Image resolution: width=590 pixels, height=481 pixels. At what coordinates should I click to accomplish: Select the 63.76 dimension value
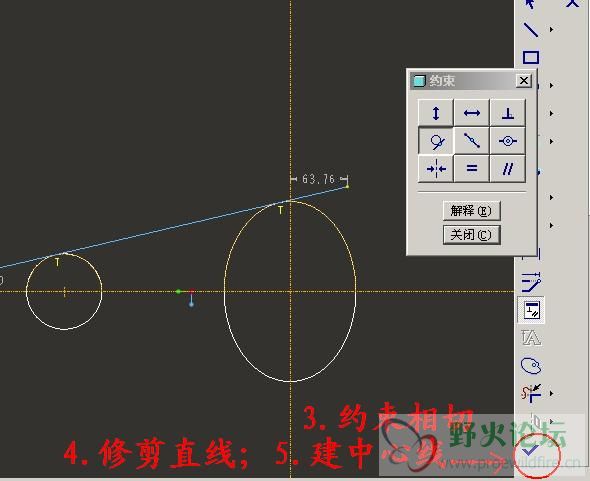click(x=318, y=179)
